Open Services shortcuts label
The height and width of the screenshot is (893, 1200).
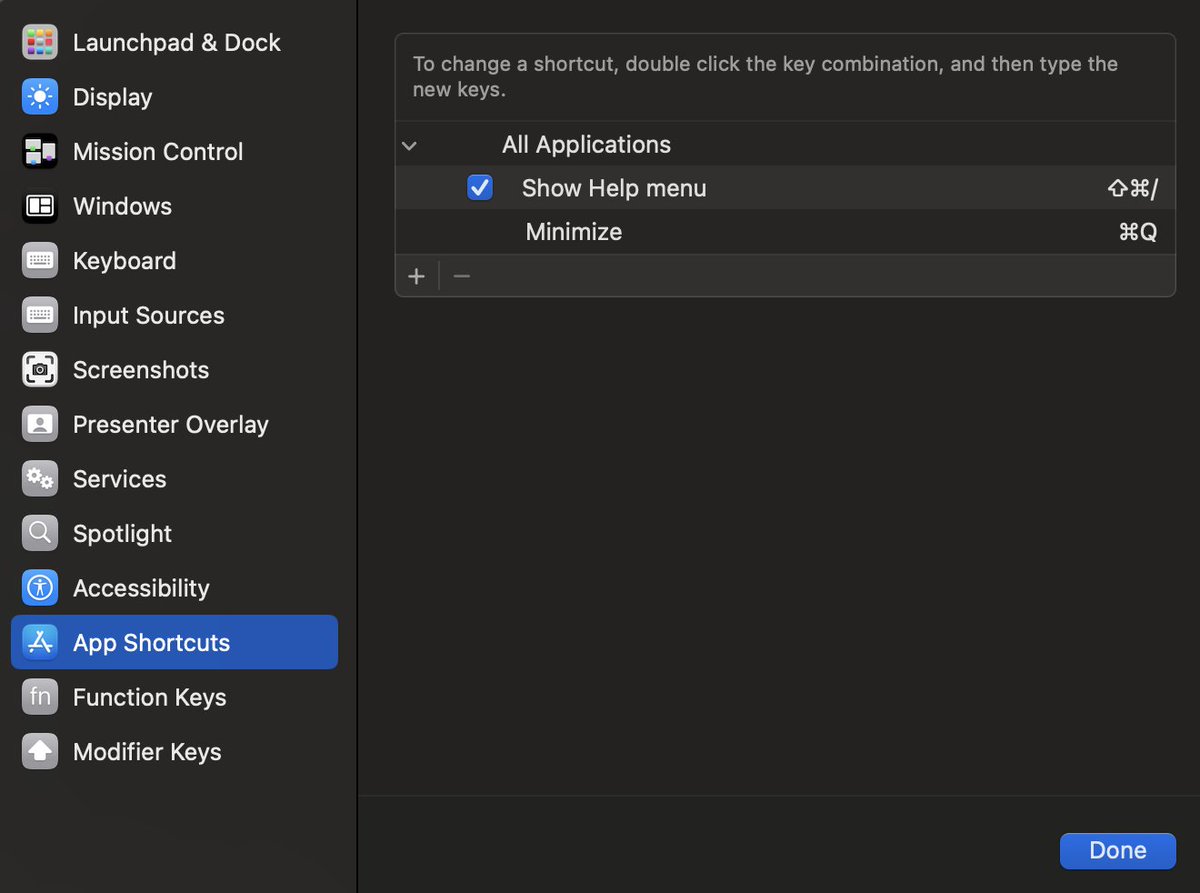119,478
